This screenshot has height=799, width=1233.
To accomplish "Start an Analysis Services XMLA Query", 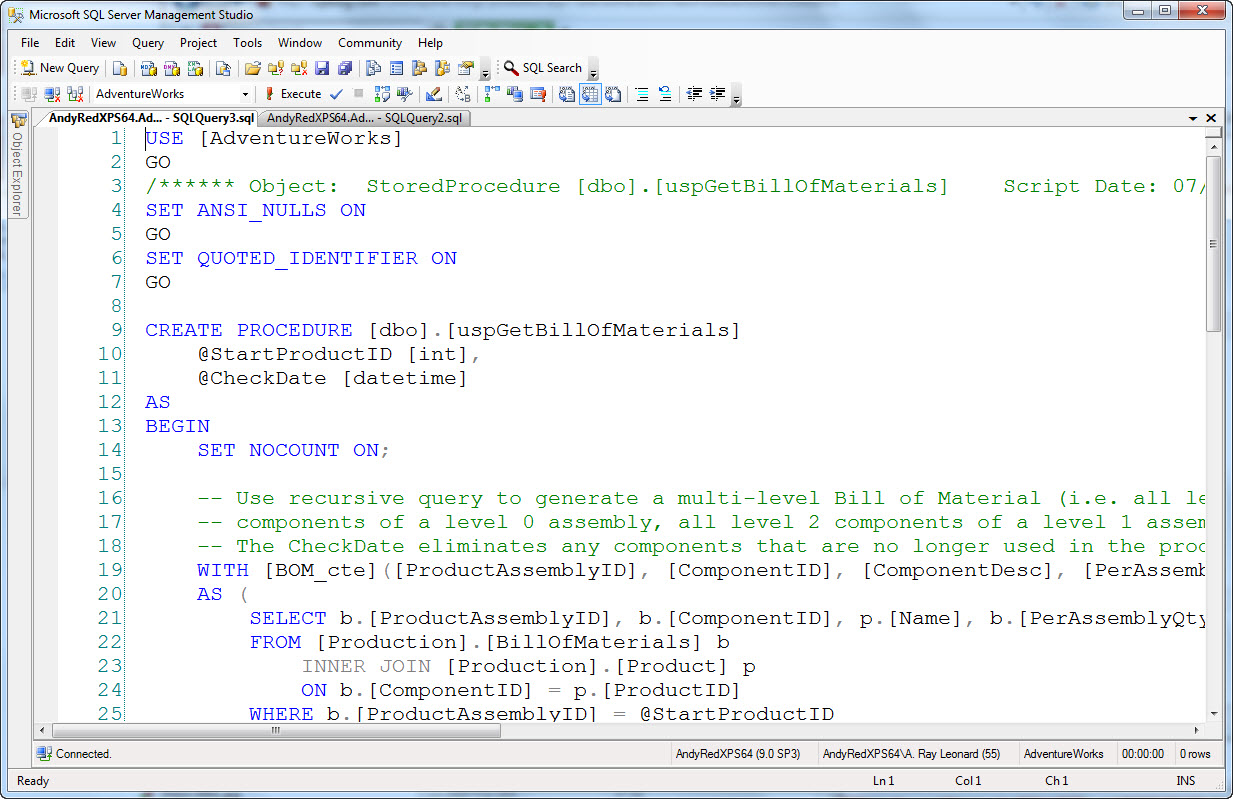I will 195,68.
